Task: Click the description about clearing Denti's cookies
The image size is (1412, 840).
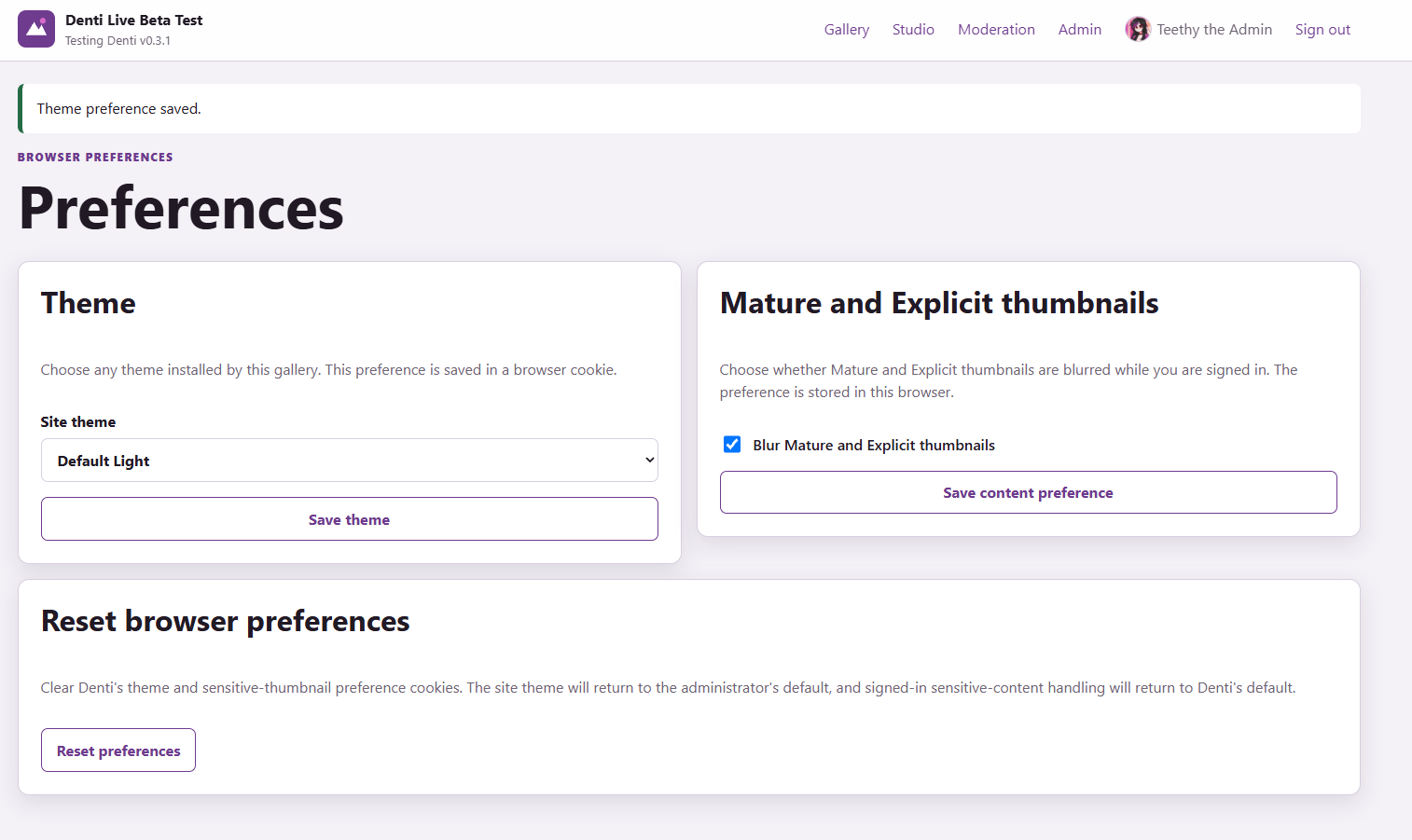Action: 669,688
